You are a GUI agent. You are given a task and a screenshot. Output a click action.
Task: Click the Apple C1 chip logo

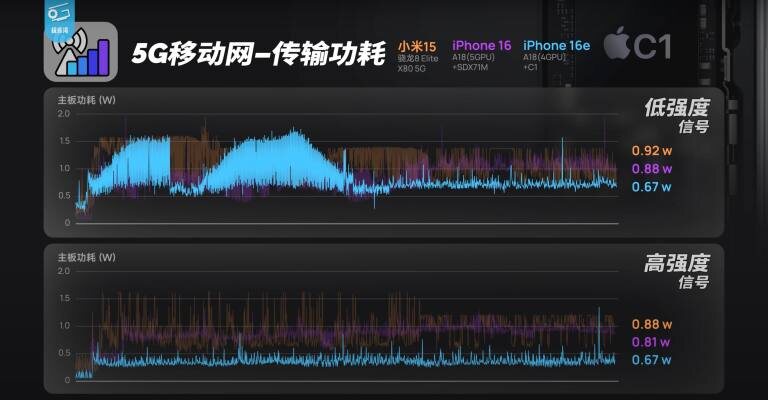tap(637, 45)
